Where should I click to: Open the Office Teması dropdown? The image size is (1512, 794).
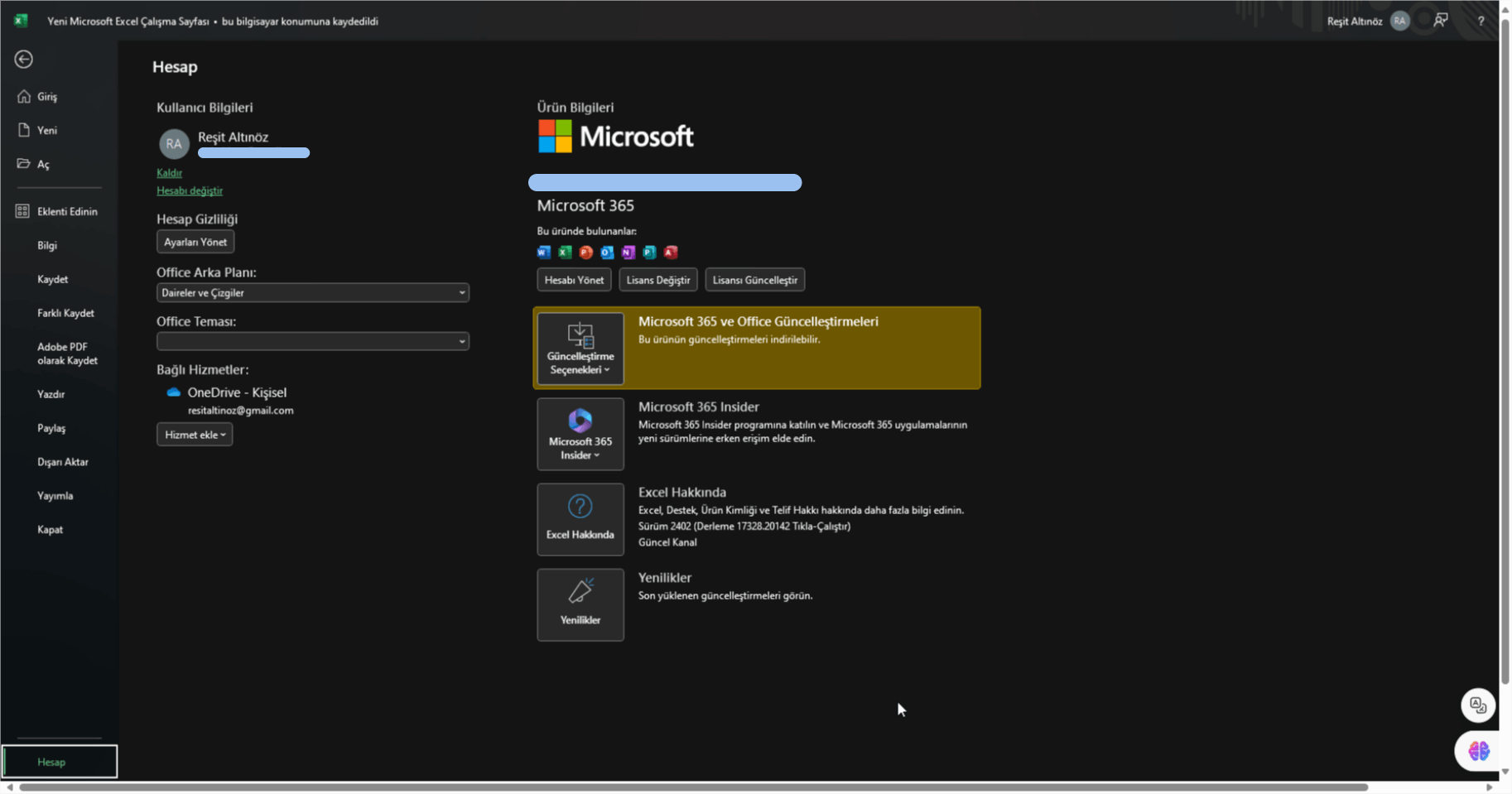click(313, 341)
